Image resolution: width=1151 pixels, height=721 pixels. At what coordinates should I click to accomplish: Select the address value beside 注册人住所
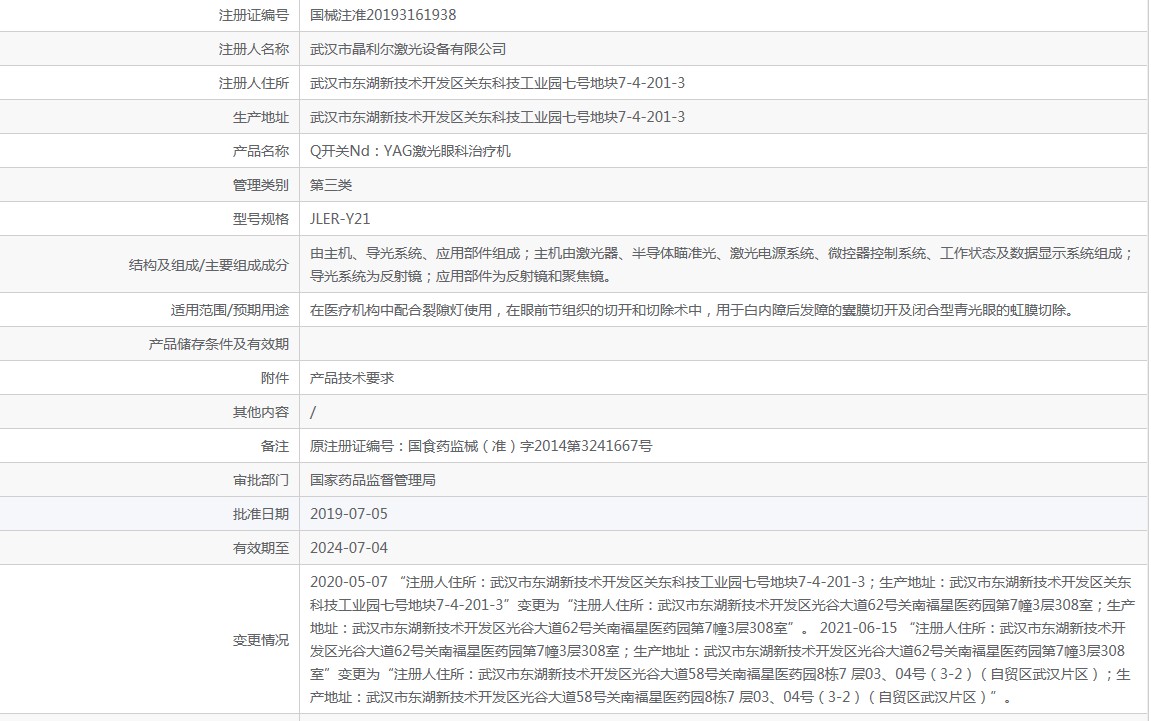click(x=497, y=83)
